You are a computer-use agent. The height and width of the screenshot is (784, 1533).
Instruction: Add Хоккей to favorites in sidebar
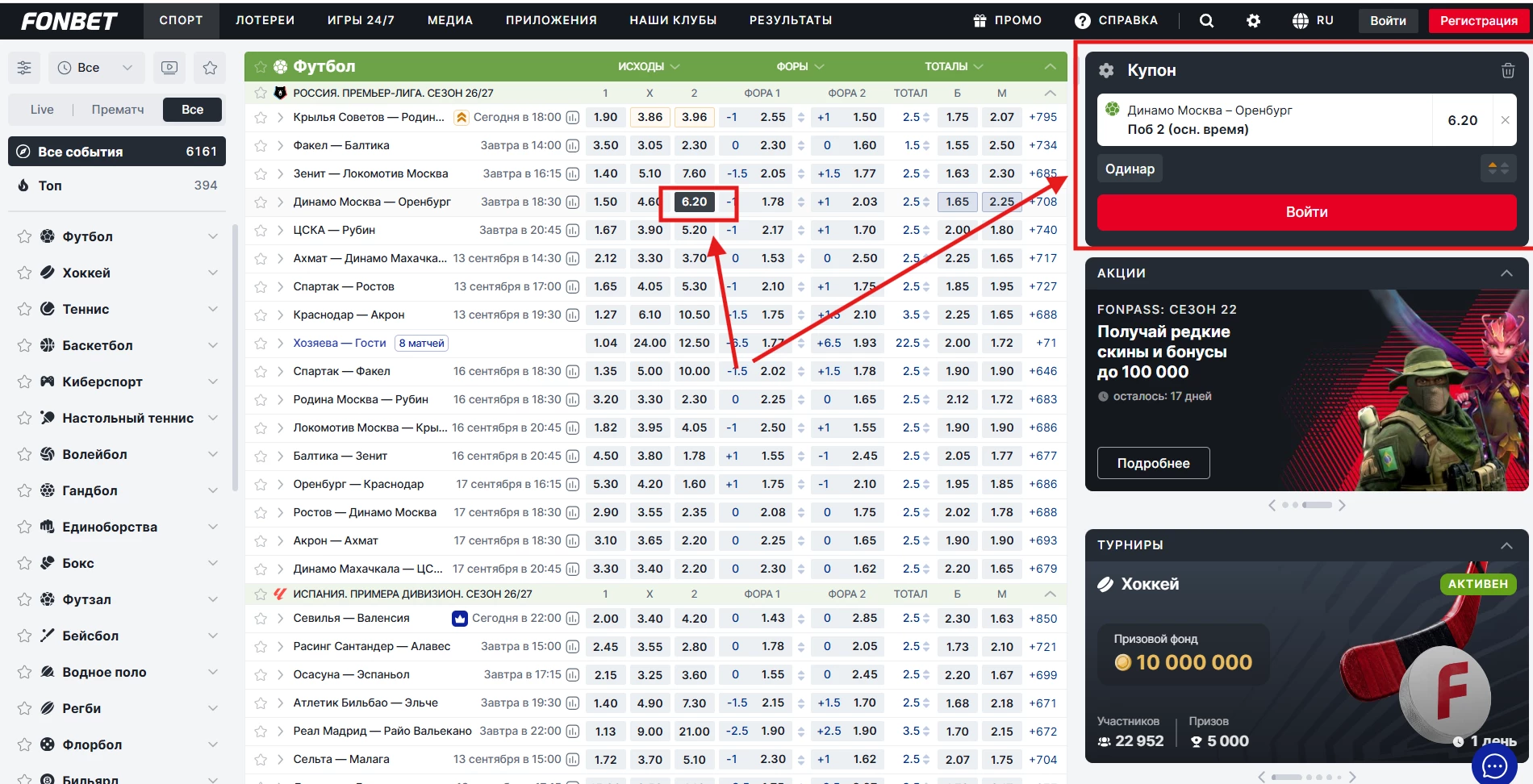tap(24, 273)
